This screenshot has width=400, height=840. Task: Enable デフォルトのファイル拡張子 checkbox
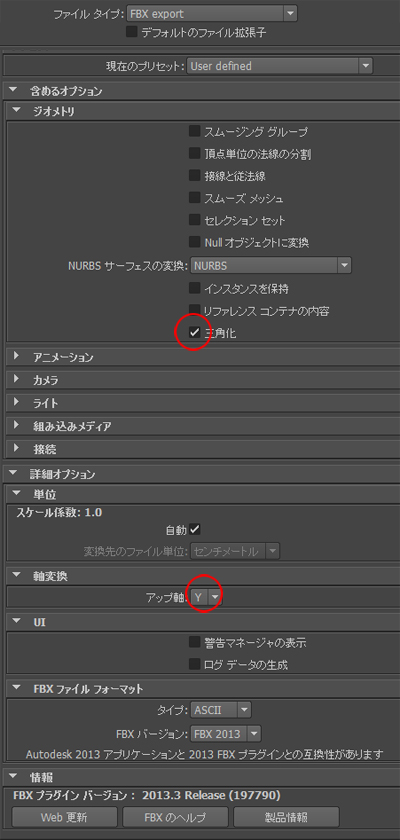coord(132,32)
